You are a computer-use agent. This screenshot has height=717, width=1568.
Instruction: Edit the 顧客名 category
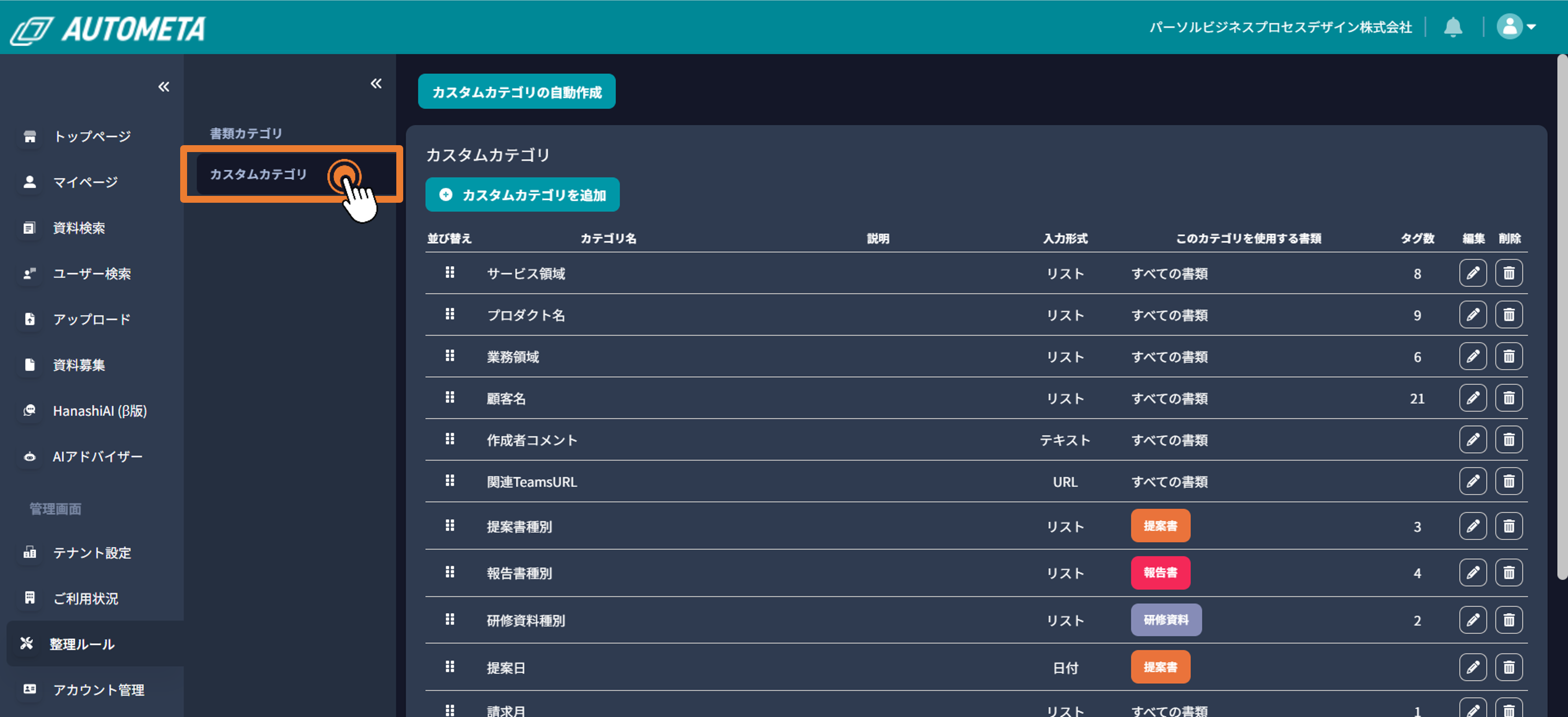(1472, 398)
